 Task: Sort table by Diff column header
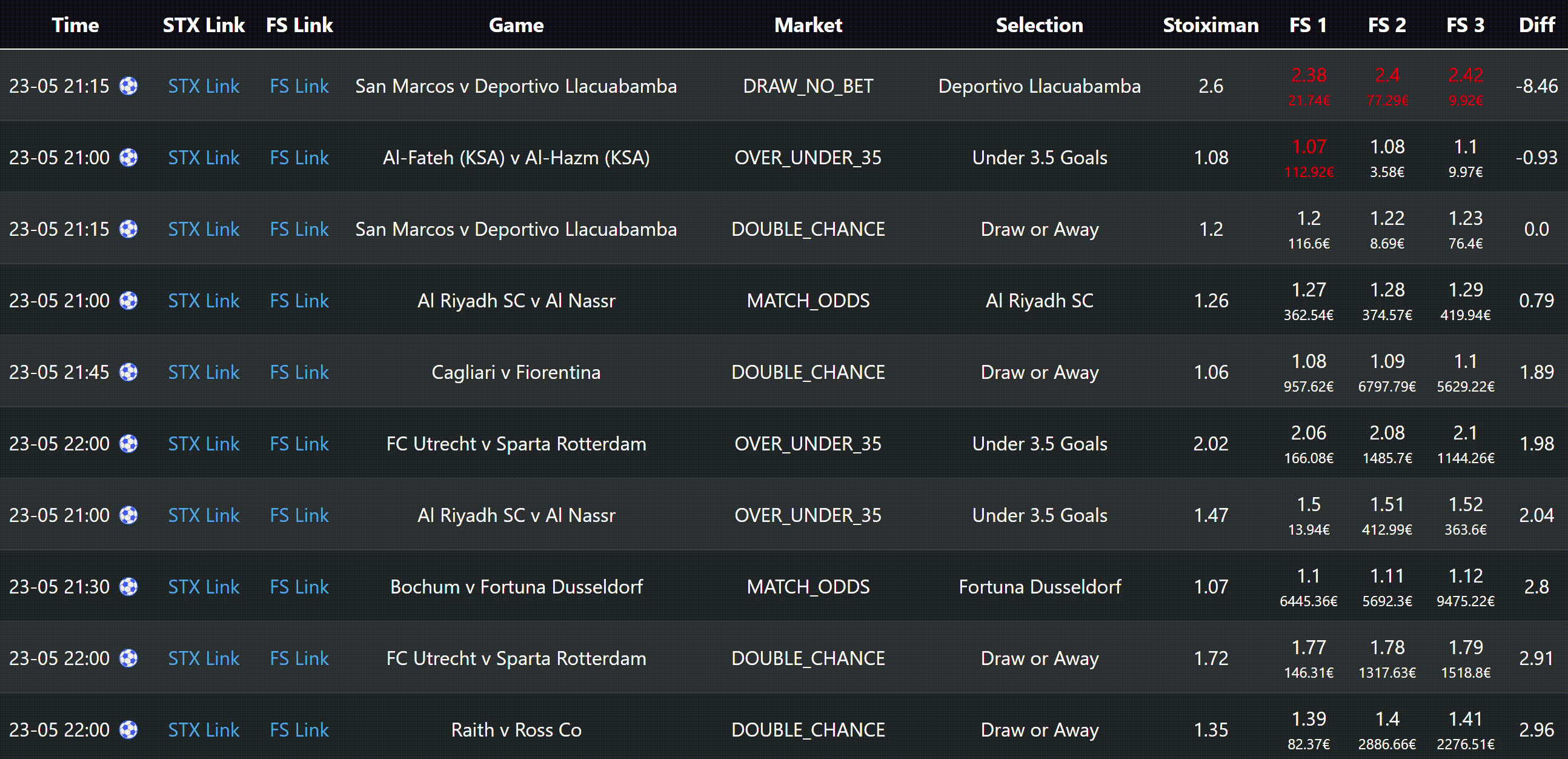(1536, 25)
